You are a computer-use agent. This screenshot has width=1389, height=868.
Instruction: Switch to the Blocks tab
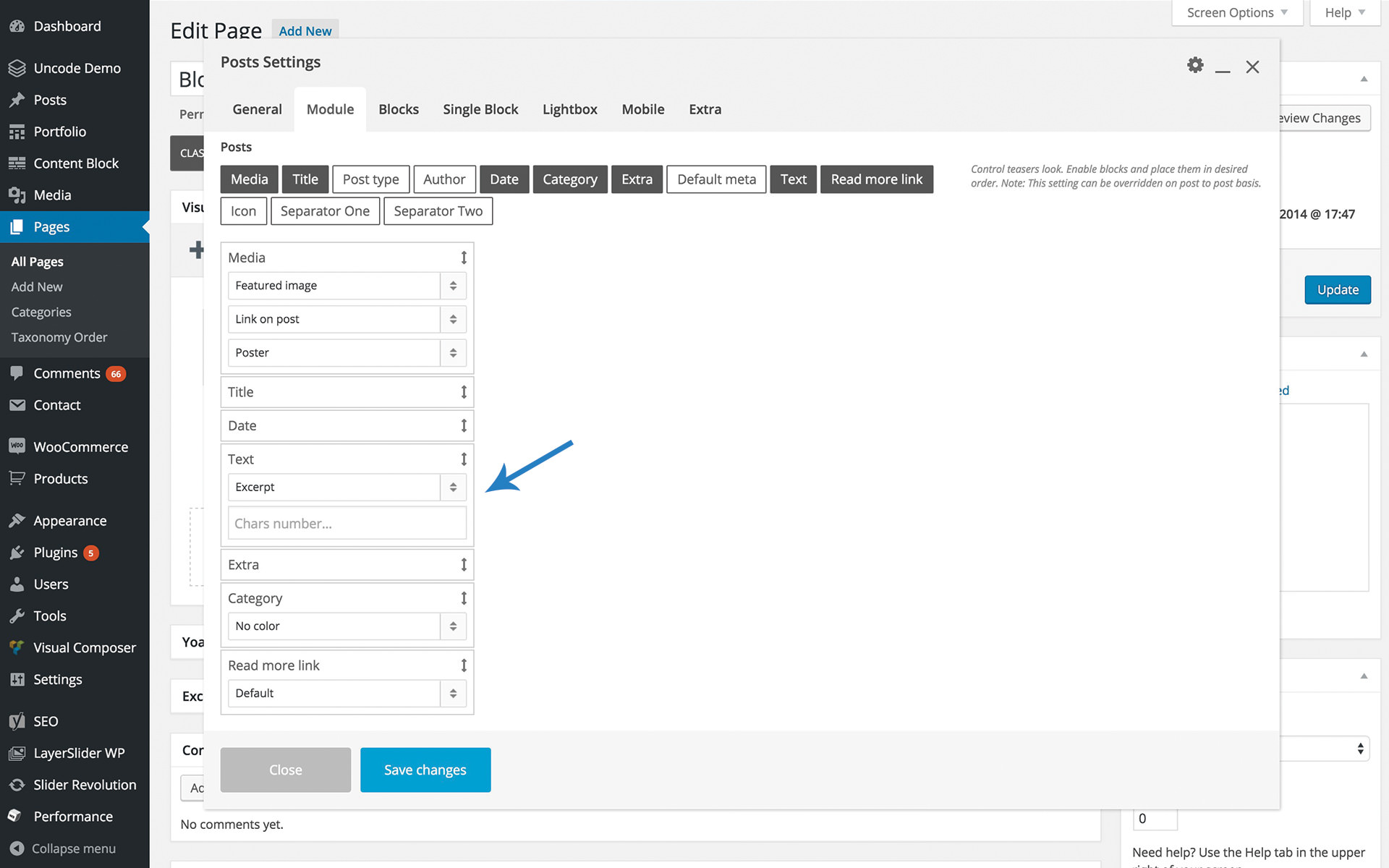coord(399,109)
